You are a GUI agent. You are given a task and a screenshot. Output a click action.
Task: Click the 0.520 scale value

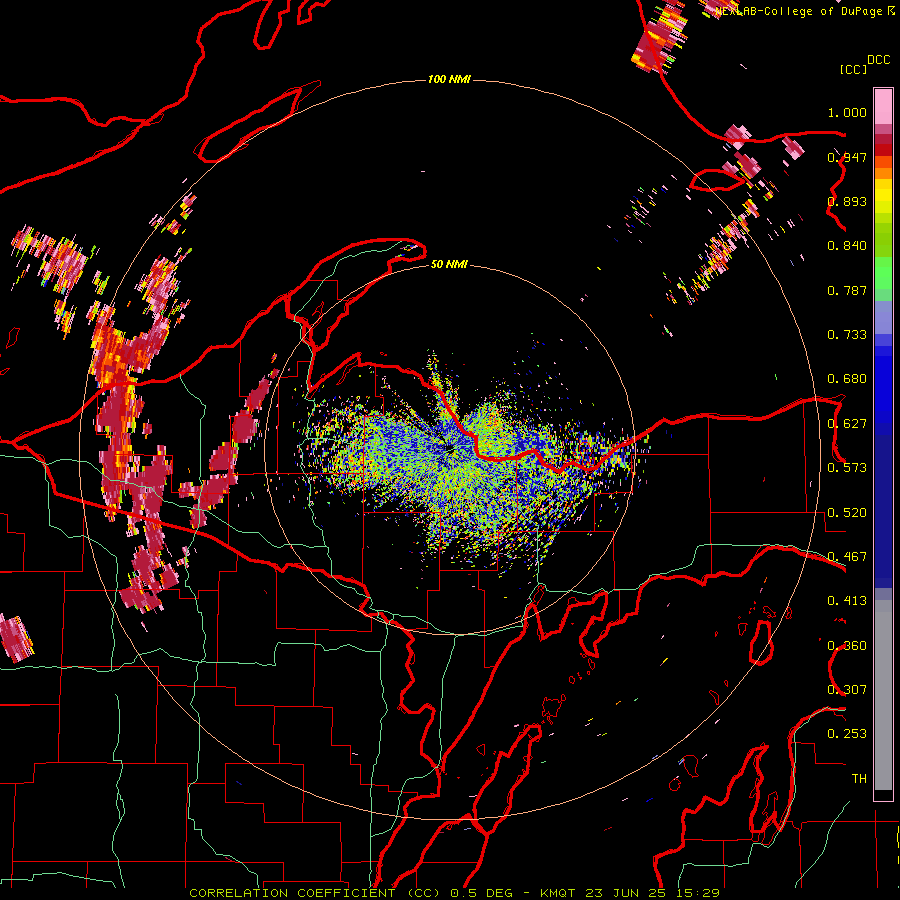[x=847, y=513]
